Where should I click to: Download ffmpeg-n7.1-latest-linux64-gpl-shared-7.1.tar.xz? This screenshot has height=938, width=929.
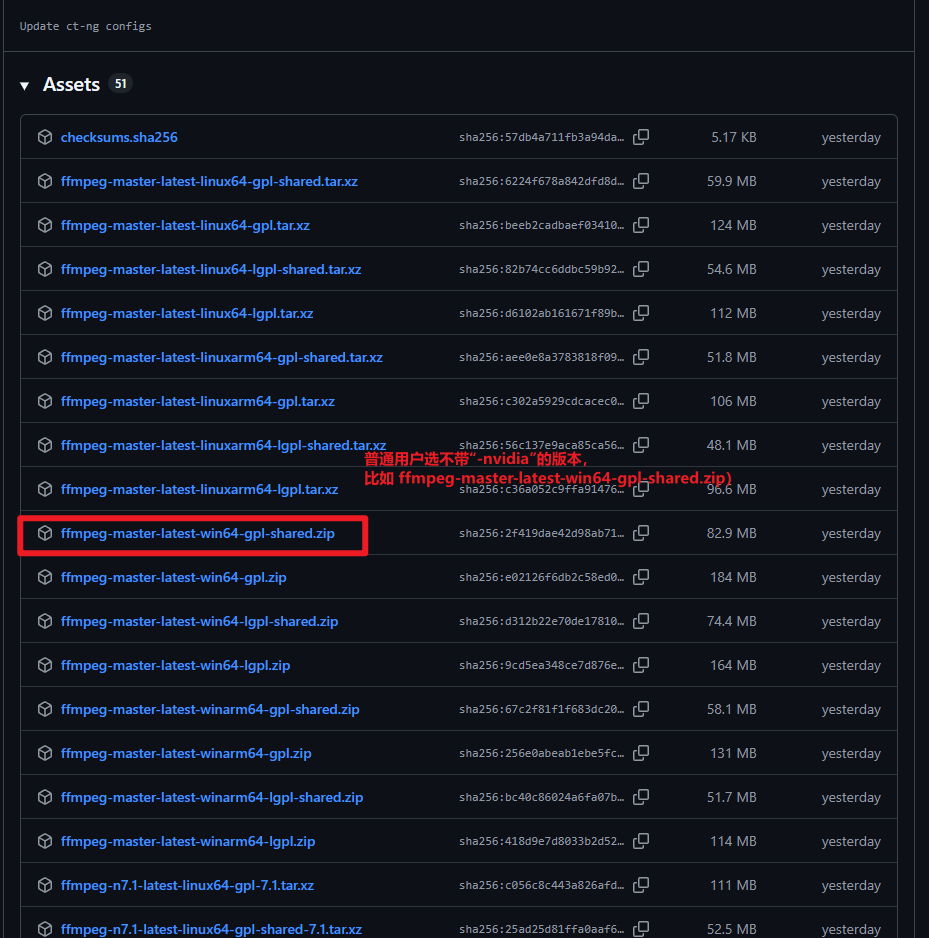[x=211, y=929]
